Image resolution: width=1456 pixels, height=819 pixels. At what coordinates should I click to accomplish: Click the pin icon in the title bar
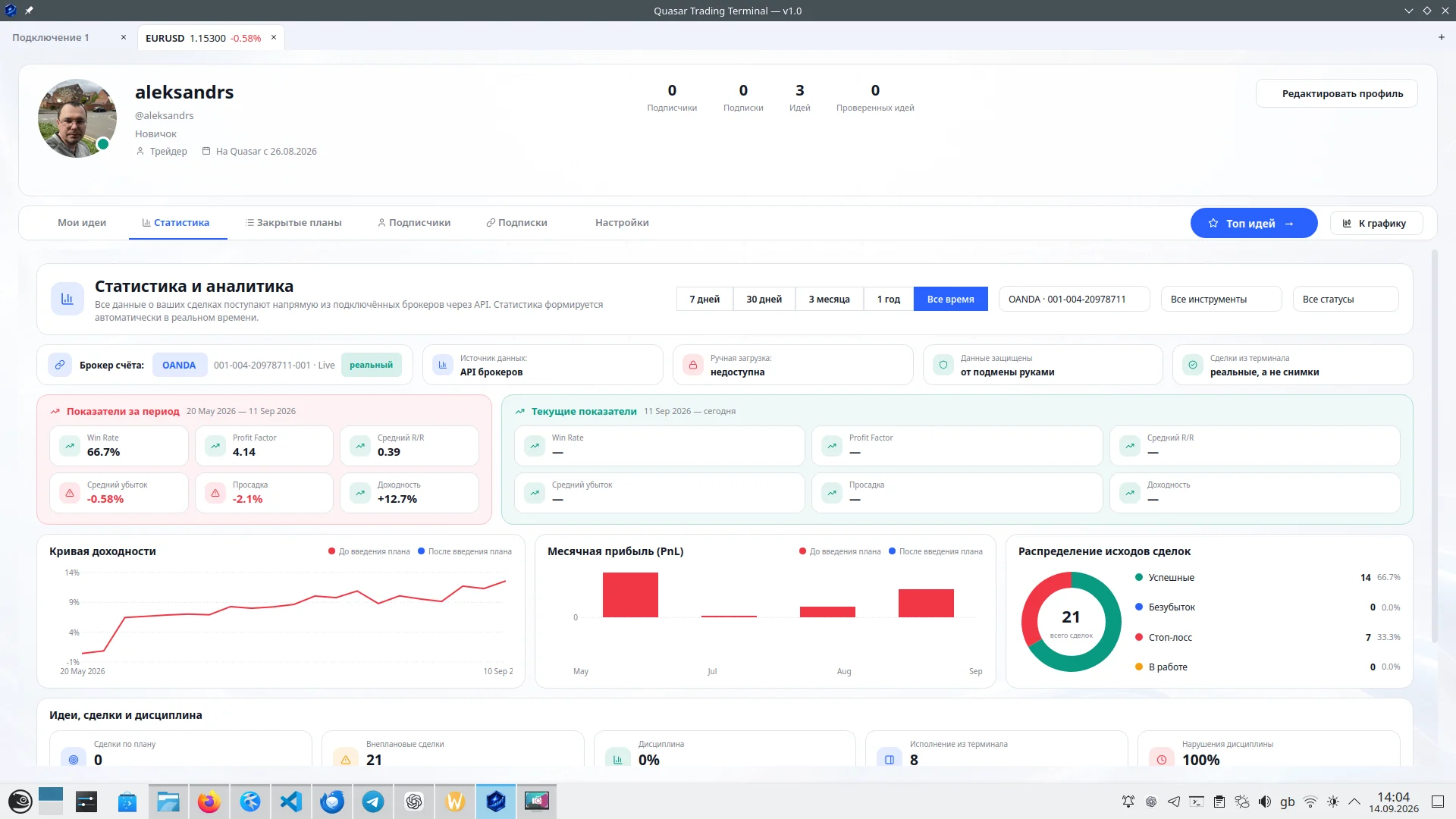[x=29, y=11]
